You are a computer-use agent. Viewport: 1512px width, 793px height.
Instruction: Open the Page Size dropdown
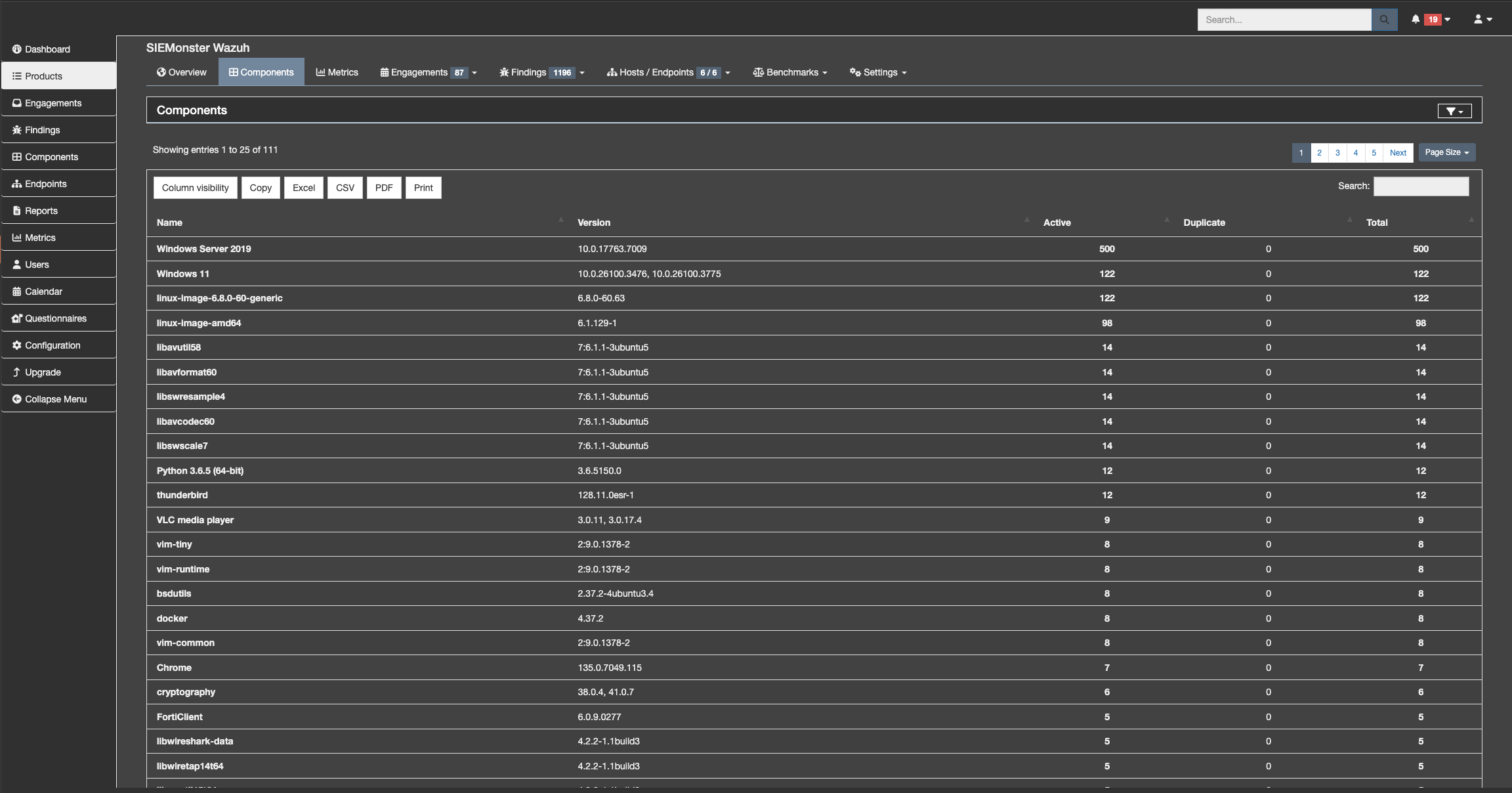(1446, 152)
